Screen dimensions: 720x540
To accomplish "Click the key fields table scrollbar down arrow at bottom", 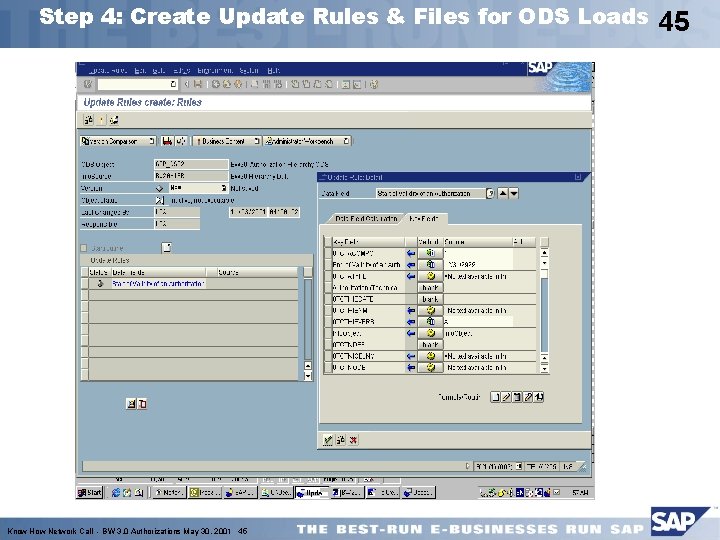I will coord(544,368).
